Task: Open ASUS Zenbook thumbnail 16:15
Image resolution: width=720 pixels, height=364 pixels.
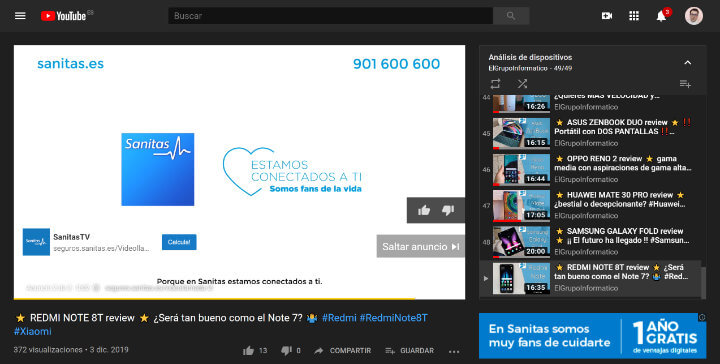Action: pyautogui.click(x=521, y=133)
